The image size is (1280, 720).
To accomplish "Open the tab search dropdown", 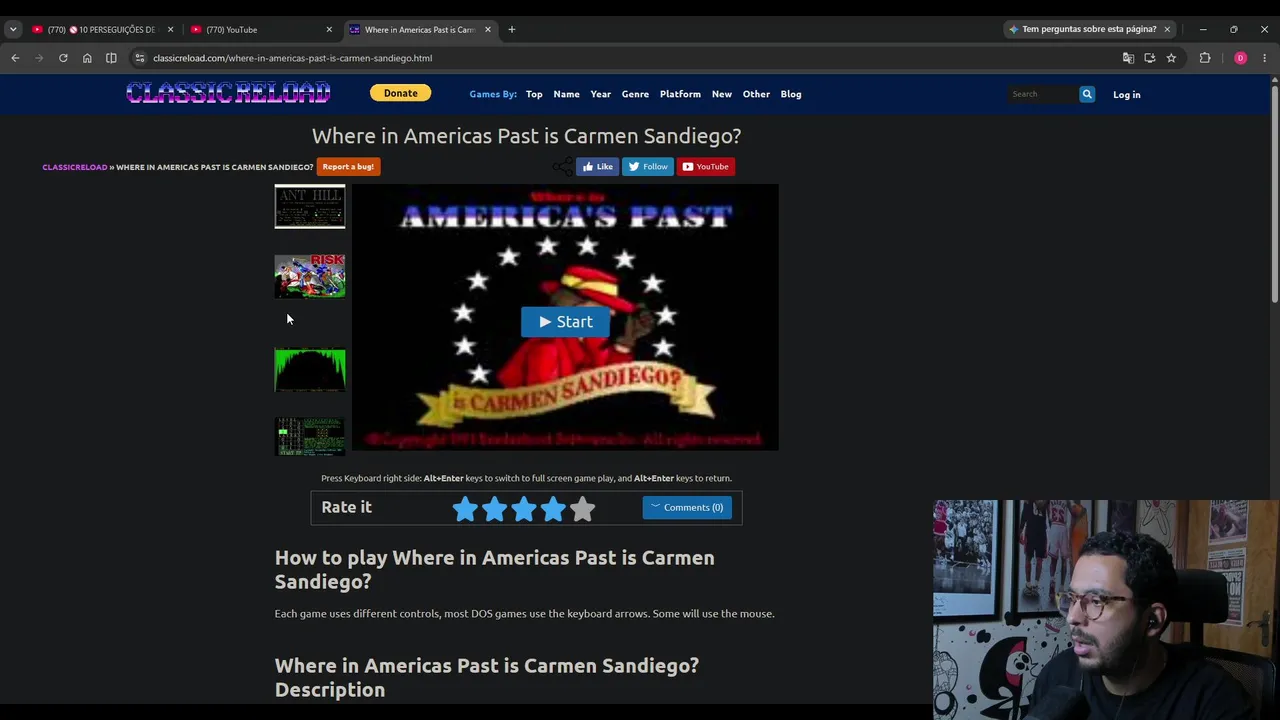I will (13, 29).
